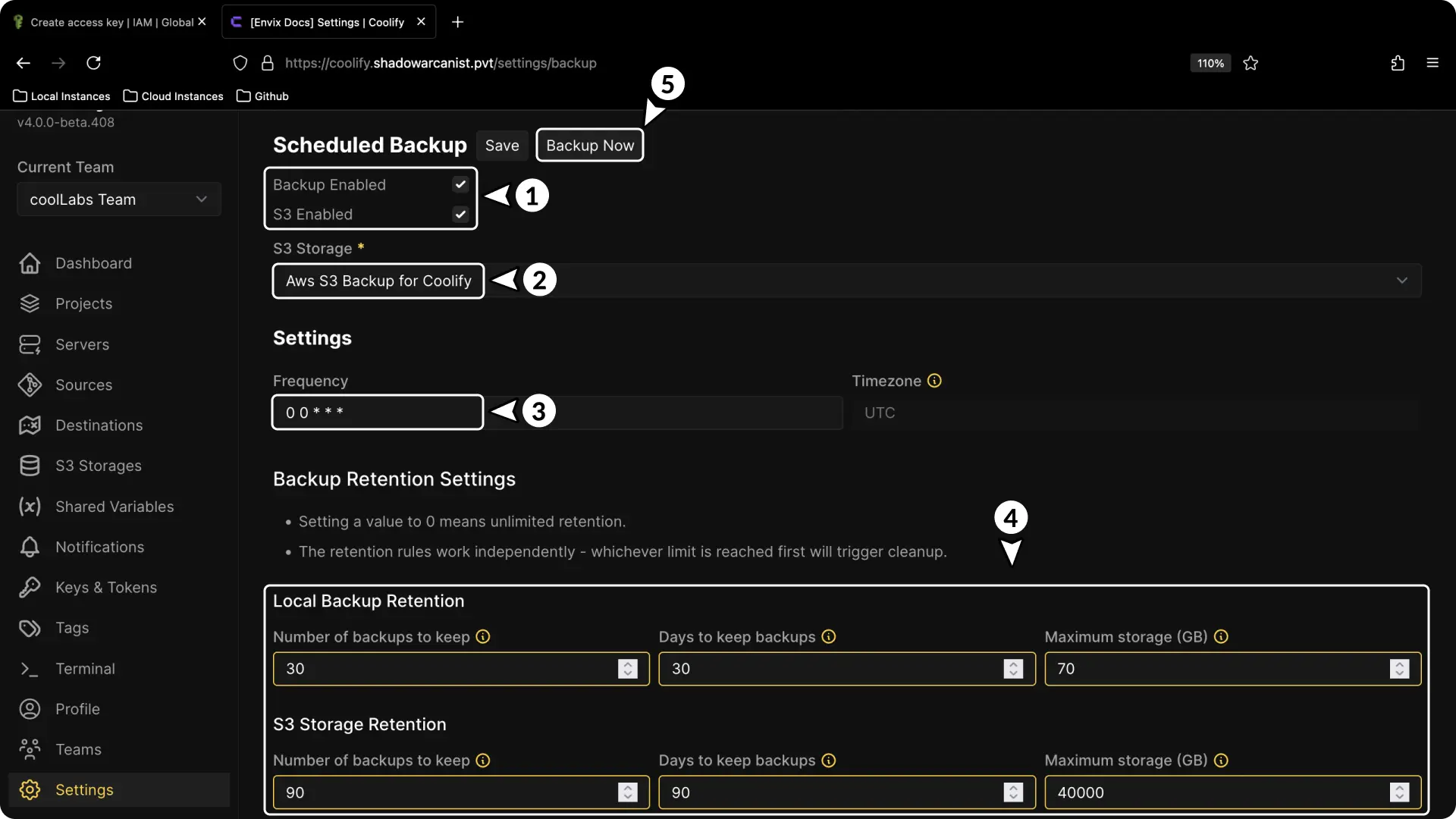Toggle the Notifications bell entry

coord(29,547)
